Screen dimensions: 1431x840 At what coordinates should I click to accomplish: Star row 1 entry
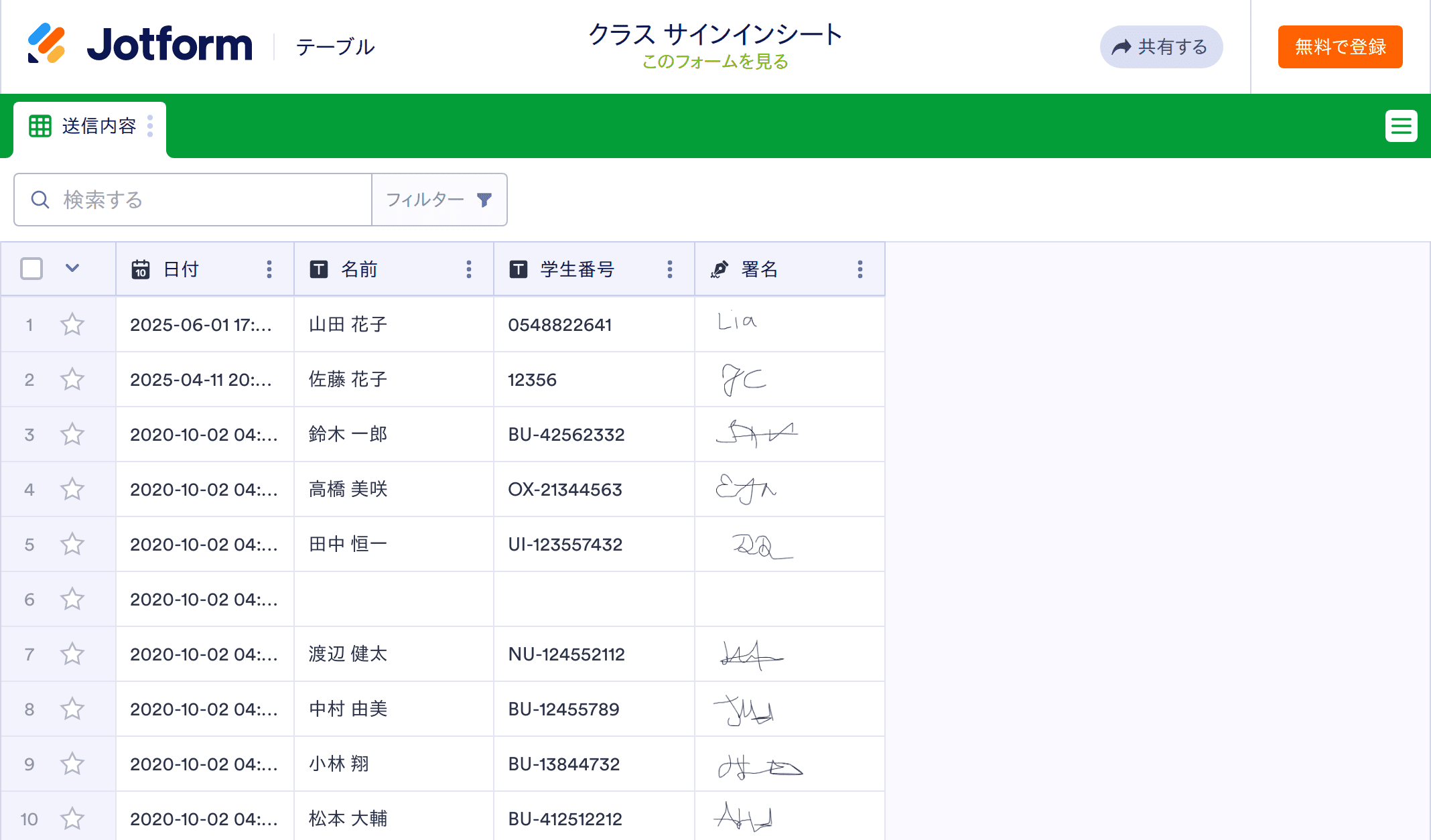tap(72, 325)
